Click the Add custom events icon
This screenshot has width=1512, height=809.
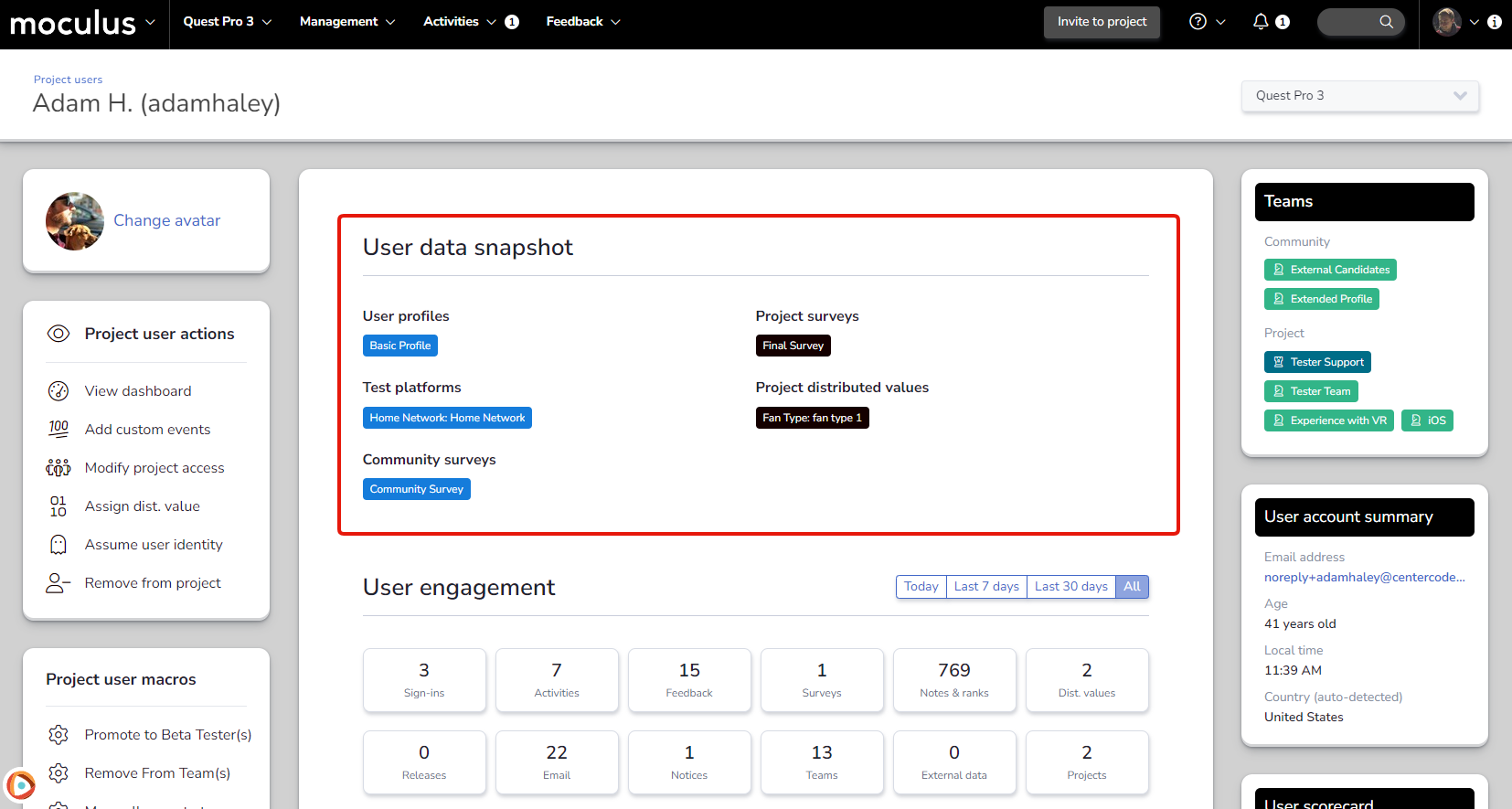click(x=59, y=429)
